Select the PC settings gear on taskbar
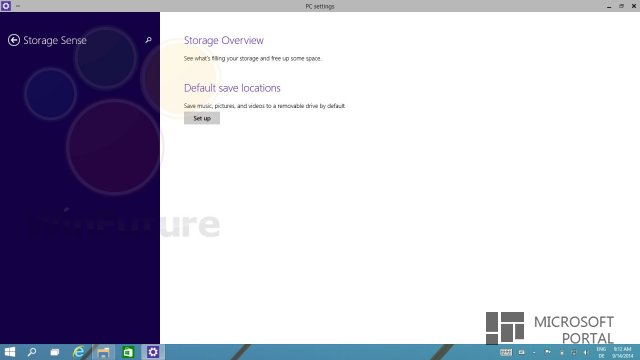The height and width of the screenshot is (360, 640). tap(153, 352)
